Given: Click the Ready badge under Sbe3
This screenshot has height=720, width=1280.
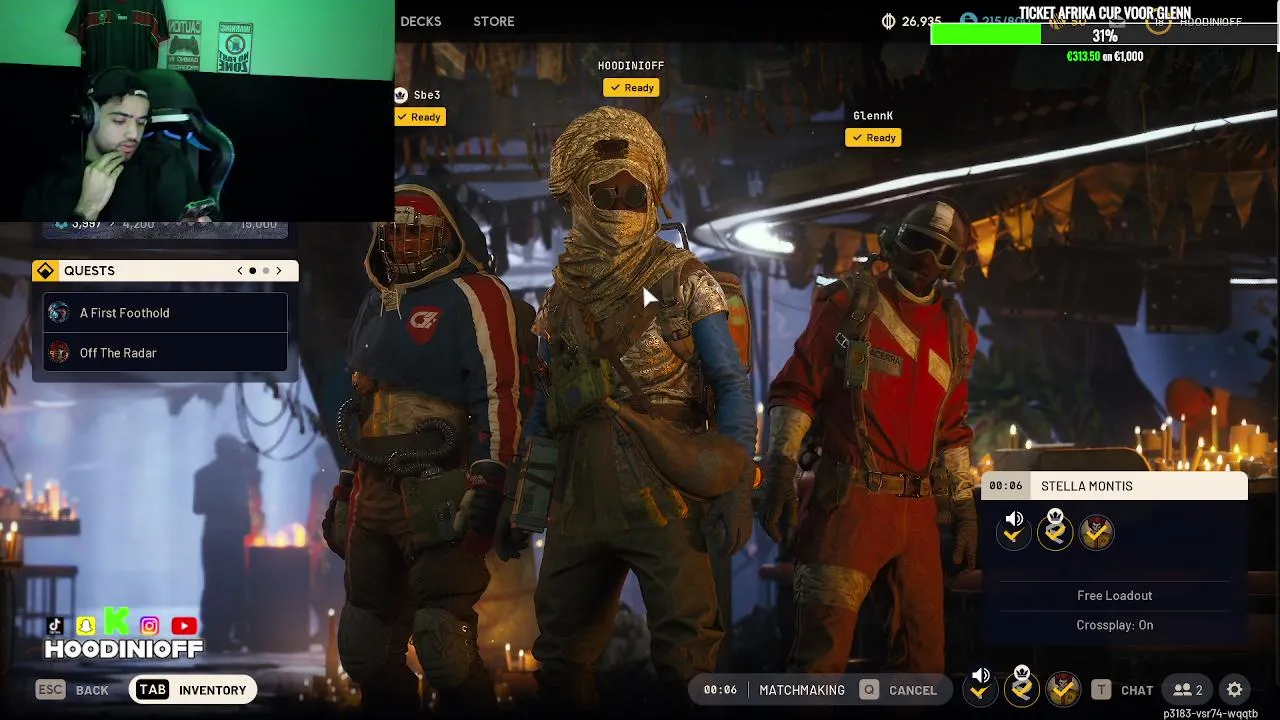Looking at the screenshot, I should coord(419,117).
